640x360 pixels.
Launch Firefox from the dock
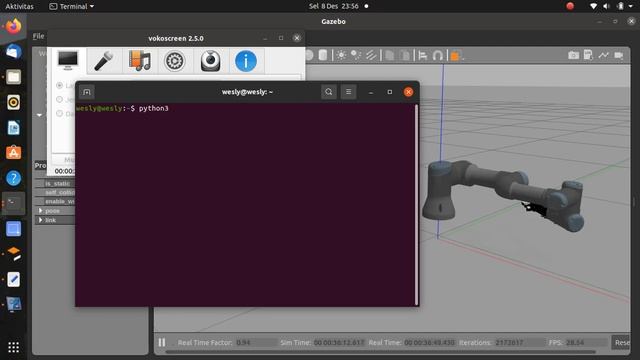pyautogui.click(x=13, y=26)
